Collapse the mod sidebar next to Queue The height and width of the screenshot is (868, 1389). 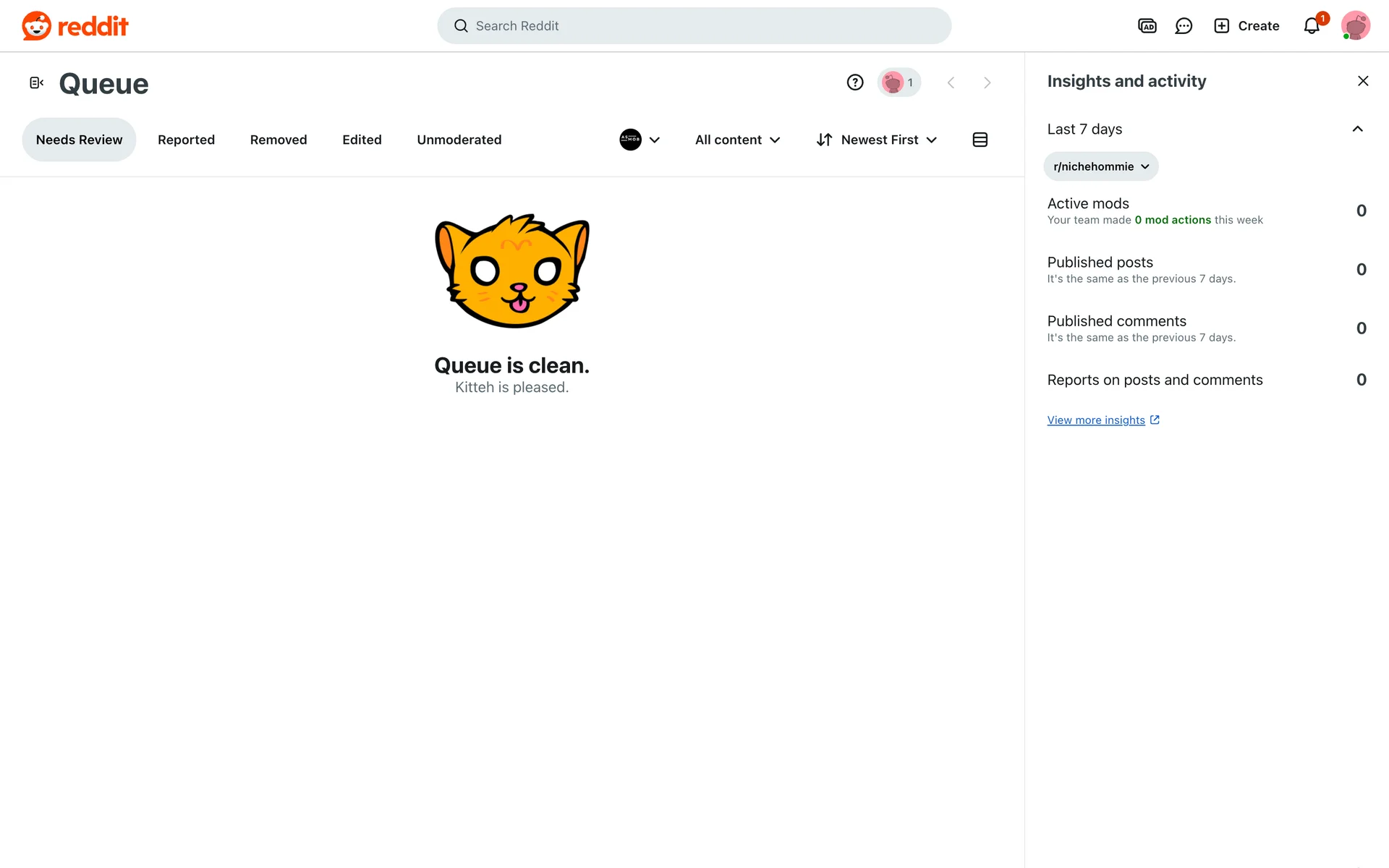pyautogui.click(x=36, y=83)
